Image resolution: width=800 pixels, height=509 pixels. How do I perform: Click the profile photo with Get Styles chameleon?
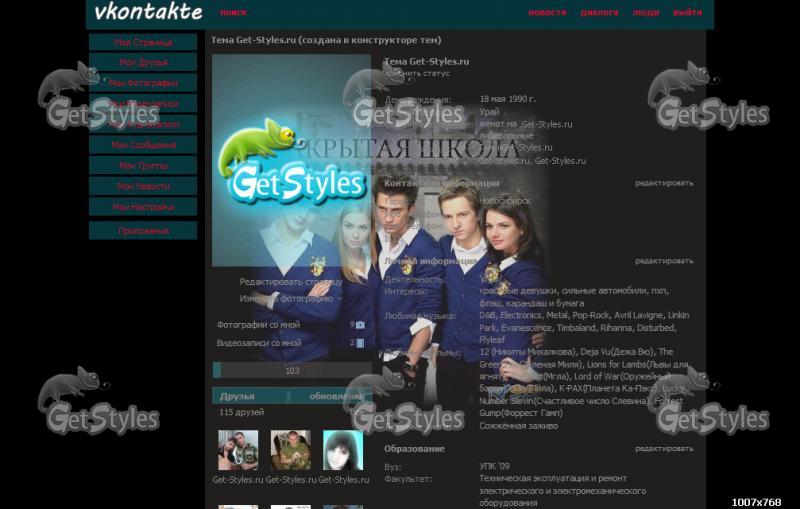coord(291,161)
